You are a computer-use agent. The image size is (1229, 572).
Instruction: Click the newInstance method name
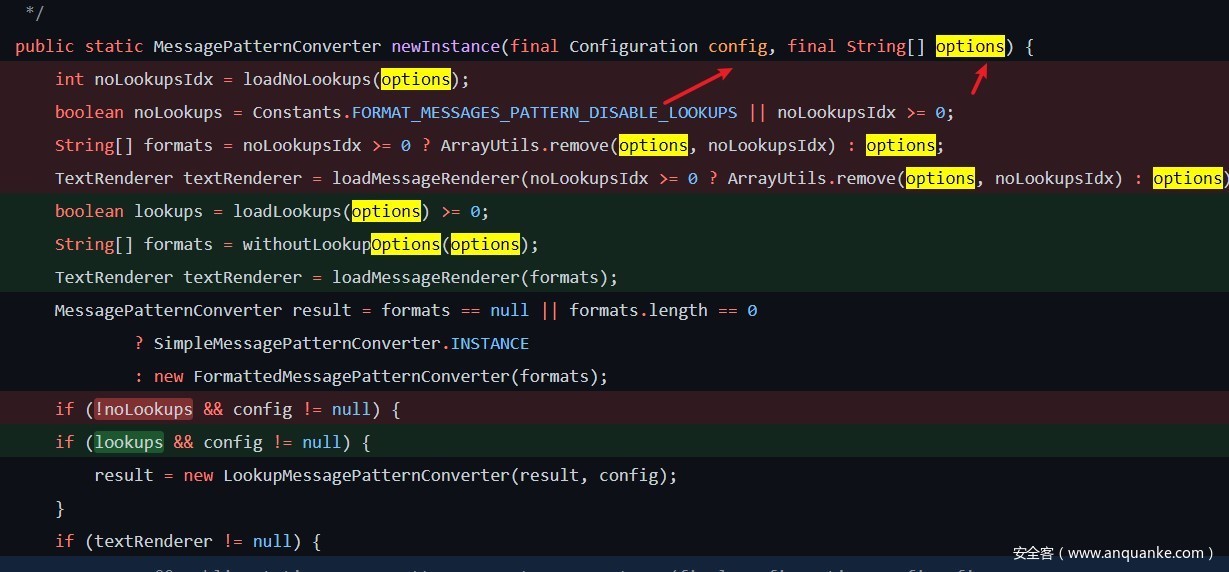pos(445,46)
